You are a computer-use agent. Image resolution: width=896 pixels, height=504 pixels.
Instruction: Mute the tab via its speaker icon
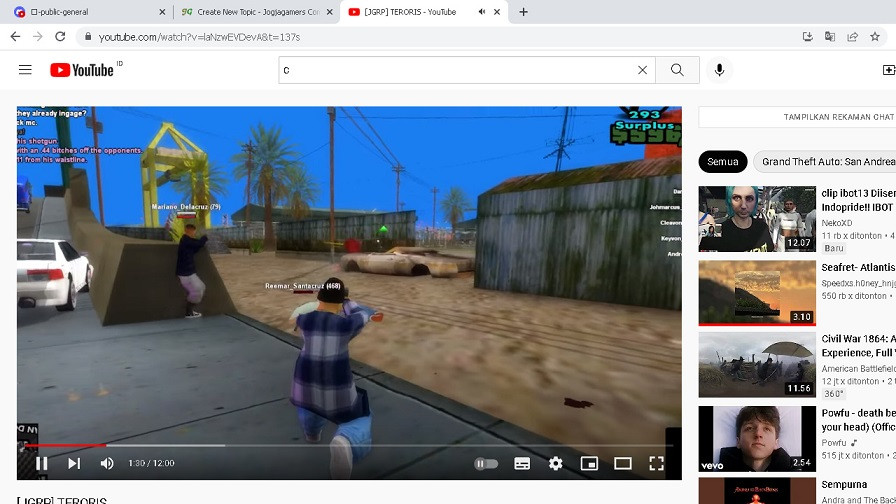(482, 12)
